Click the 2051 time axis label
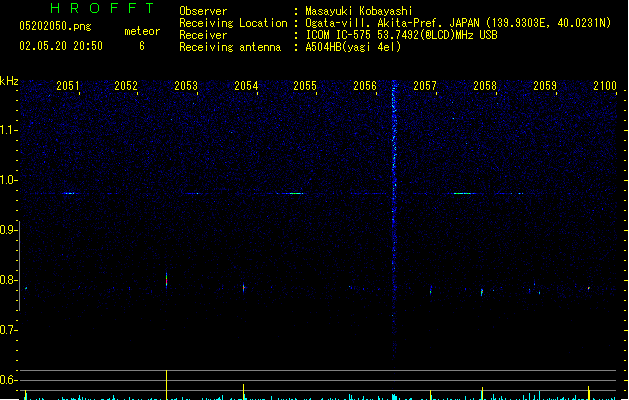Screen dimensions: 629x400 pos(68,85)
